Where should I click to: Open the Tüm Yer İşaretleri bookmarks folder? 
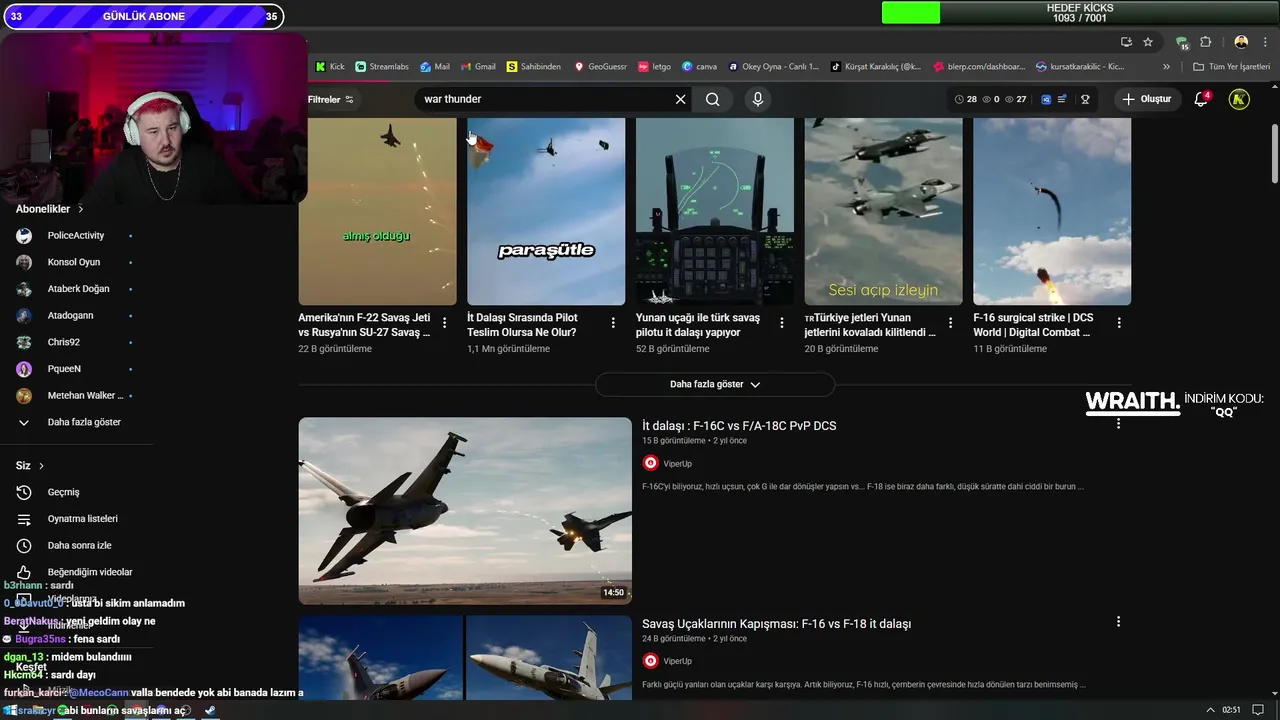[1231, 67]
